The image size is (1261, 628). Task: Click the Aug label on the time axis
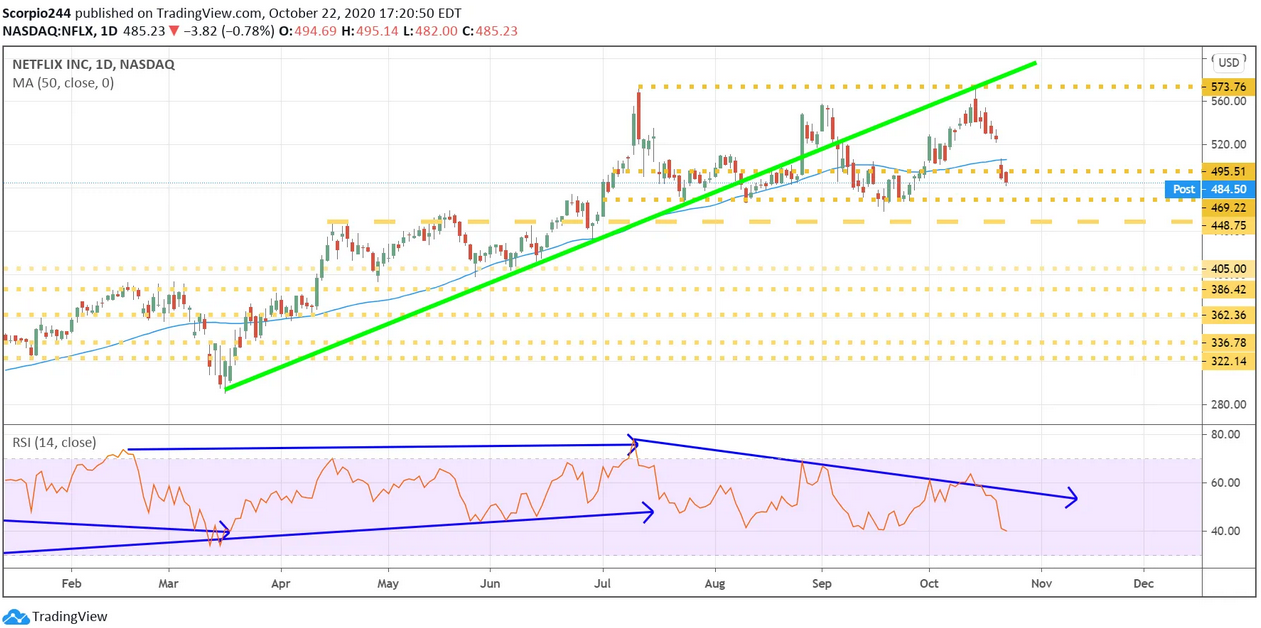coord(714,582)
